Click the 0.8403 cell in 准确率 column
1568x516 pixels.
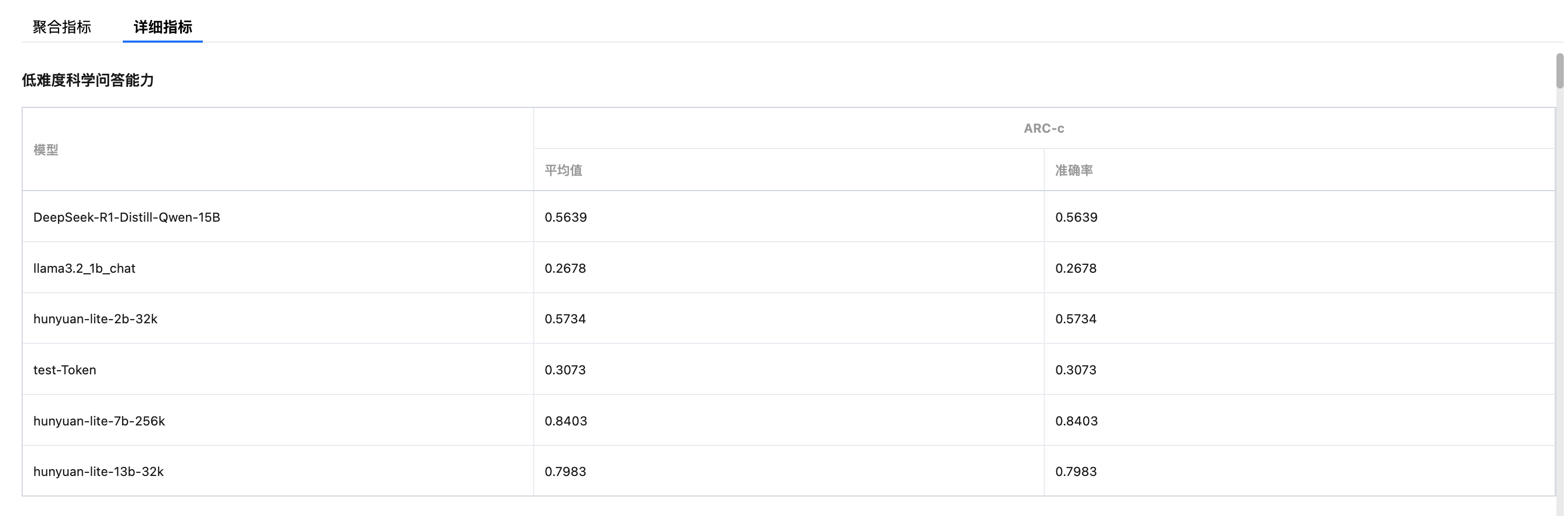pos(1076,421)
